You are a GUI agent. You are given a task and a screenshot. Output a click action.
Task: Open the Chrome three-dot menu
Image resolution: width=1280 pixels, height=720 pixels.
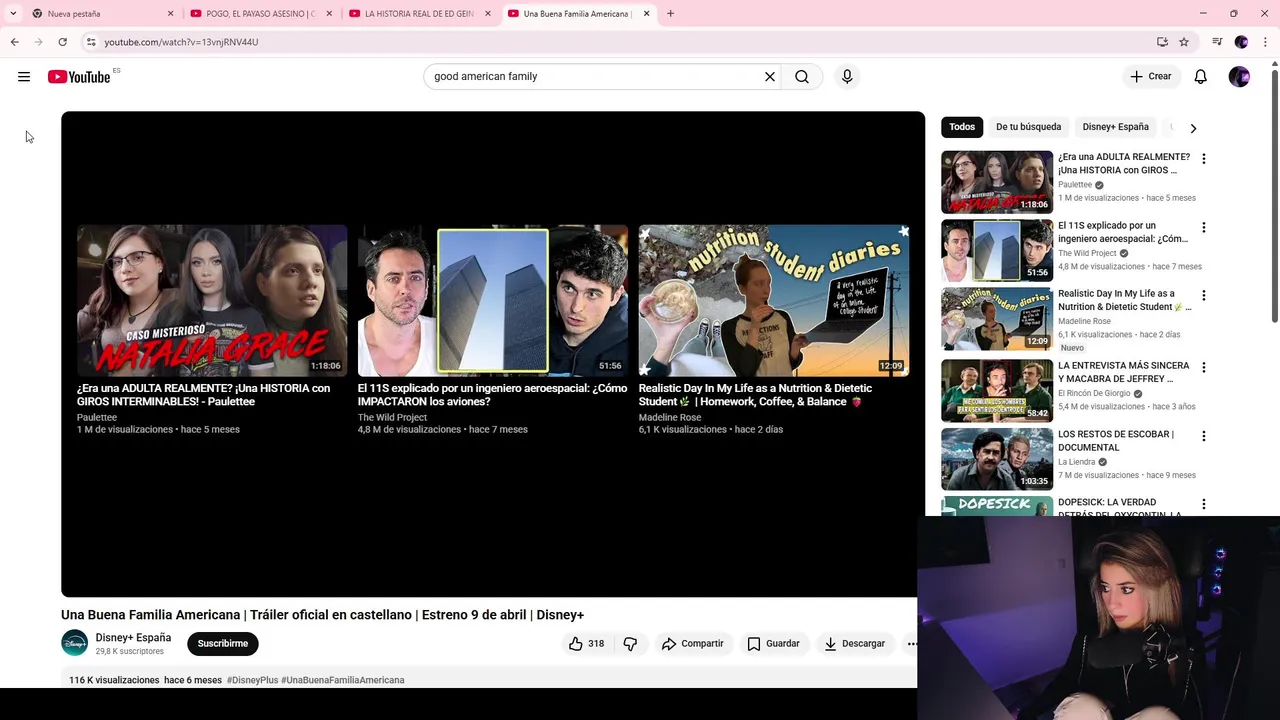click(x=1266, y=42)
